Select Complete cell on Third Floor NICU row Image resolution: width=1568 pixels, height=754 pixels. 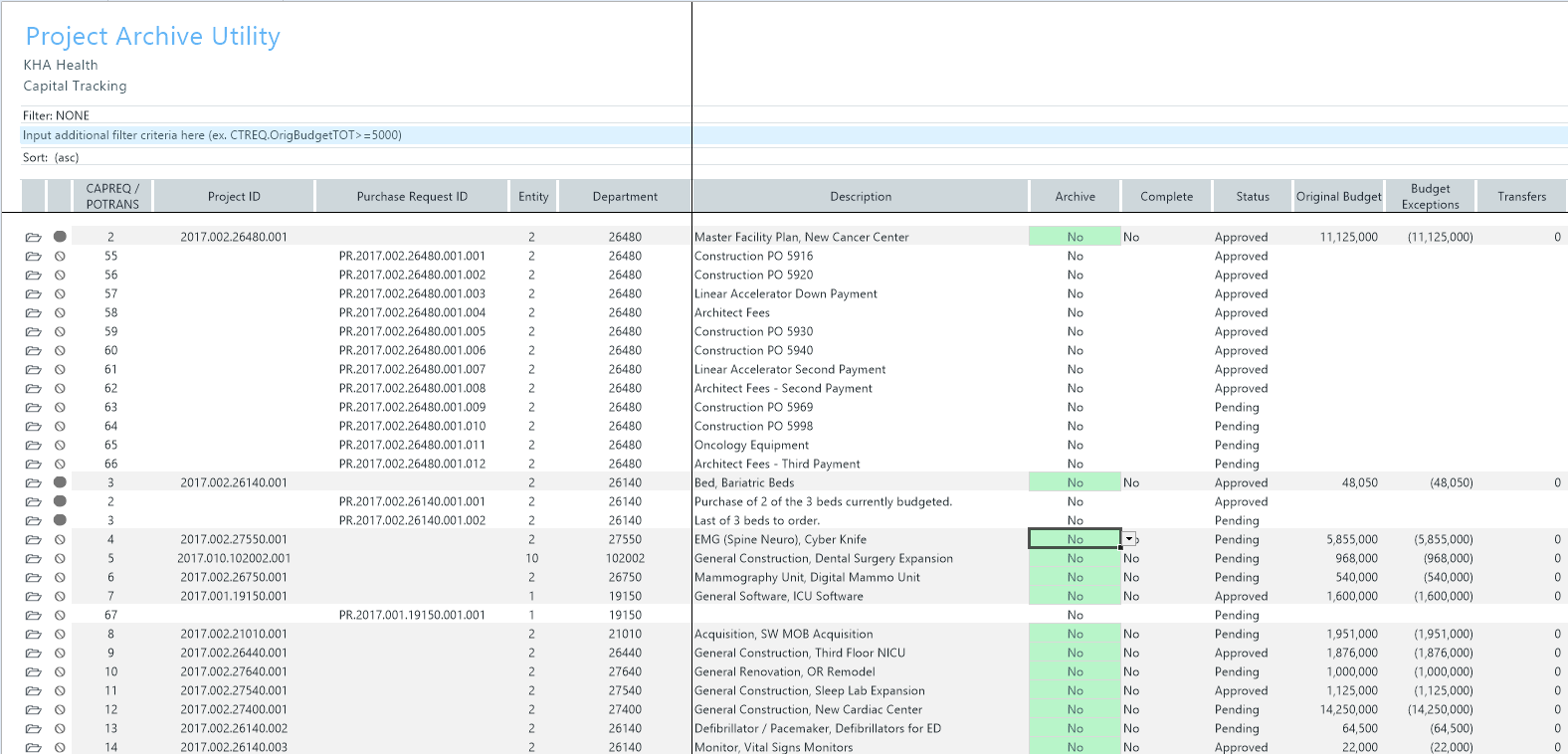(1166, 653)
